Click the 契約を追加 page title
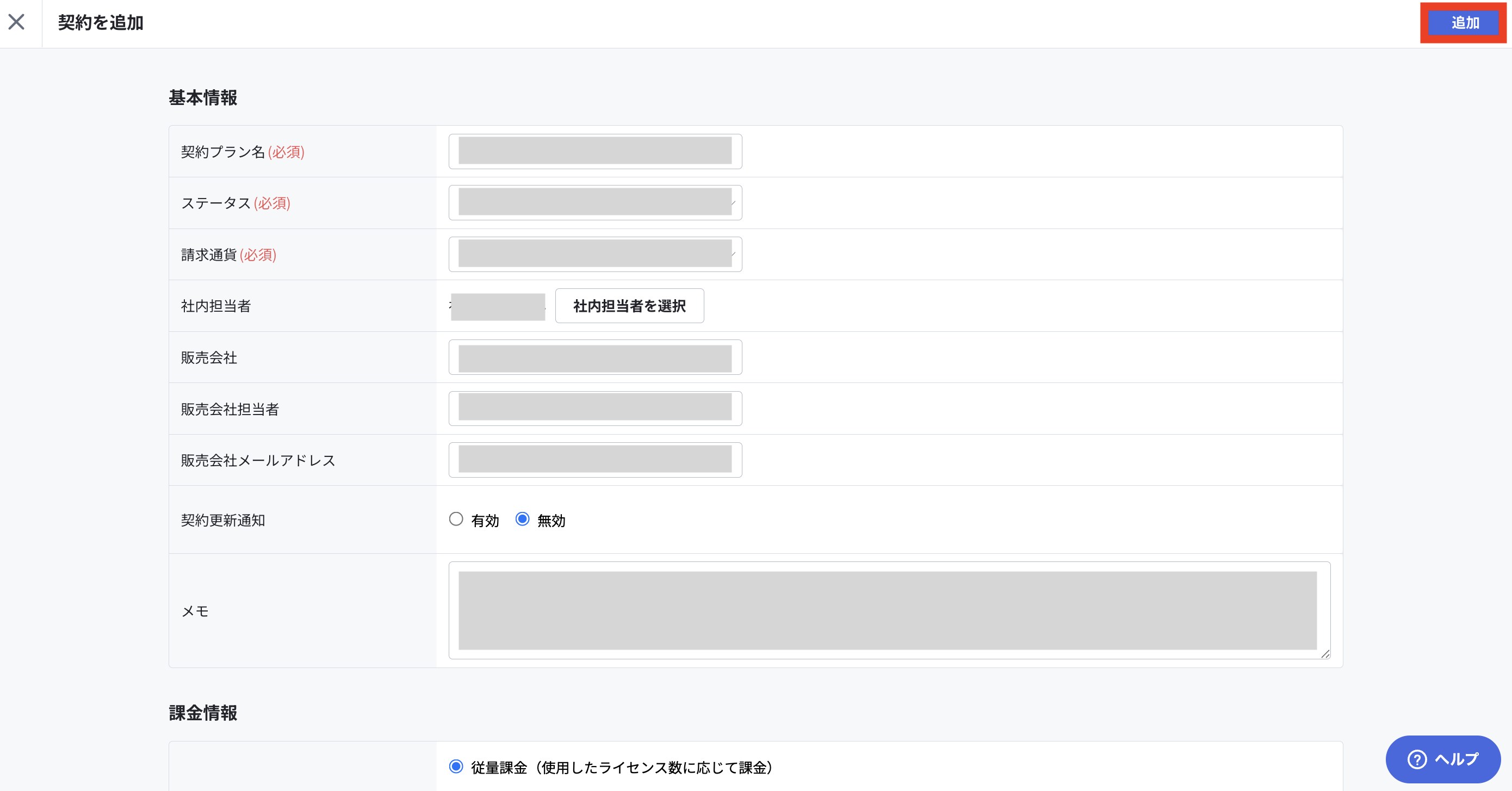The height and width of the screenshot is (791, 1512). (101, 22)
